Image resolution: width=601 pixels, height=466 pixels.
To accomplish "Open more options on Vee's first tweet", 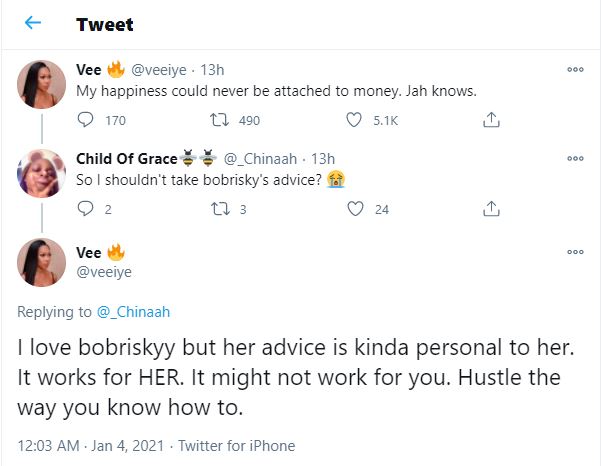I will pyautogui.click(x=575, y=70).
